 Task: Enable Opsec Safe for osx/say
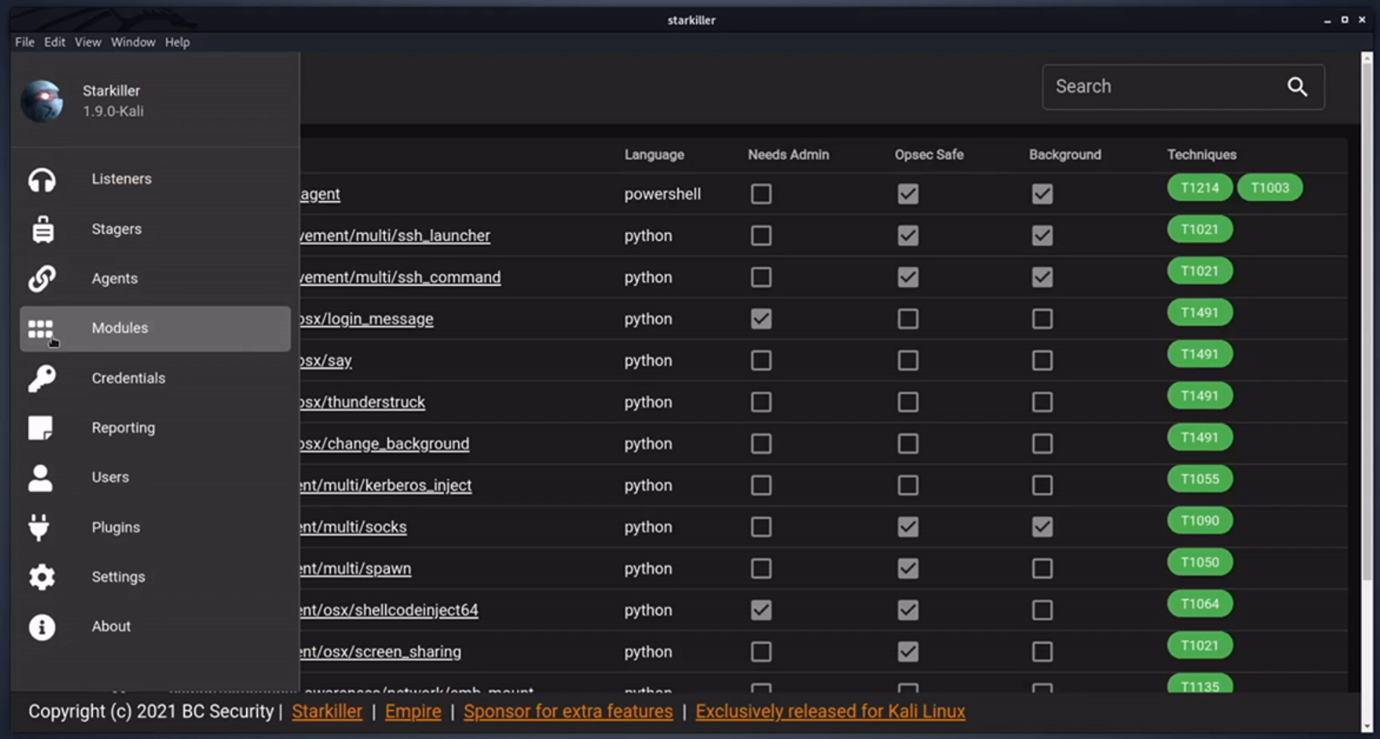pos(908,360)
